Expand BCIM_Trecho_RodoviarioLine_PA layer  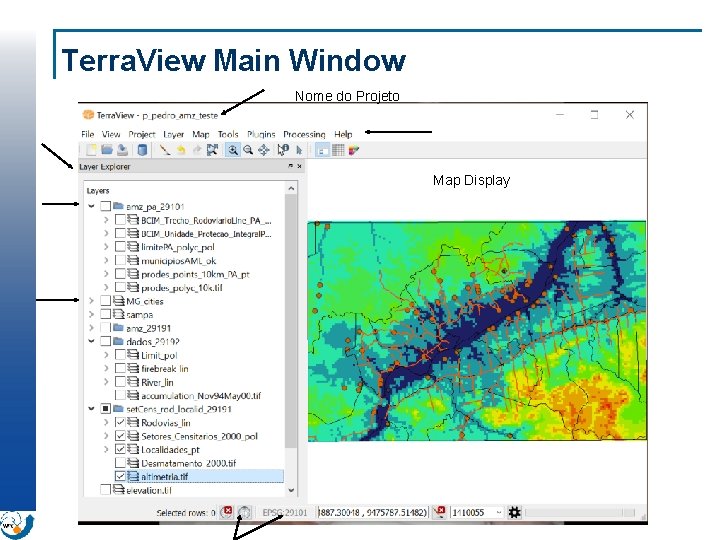(x=106, y=220)
